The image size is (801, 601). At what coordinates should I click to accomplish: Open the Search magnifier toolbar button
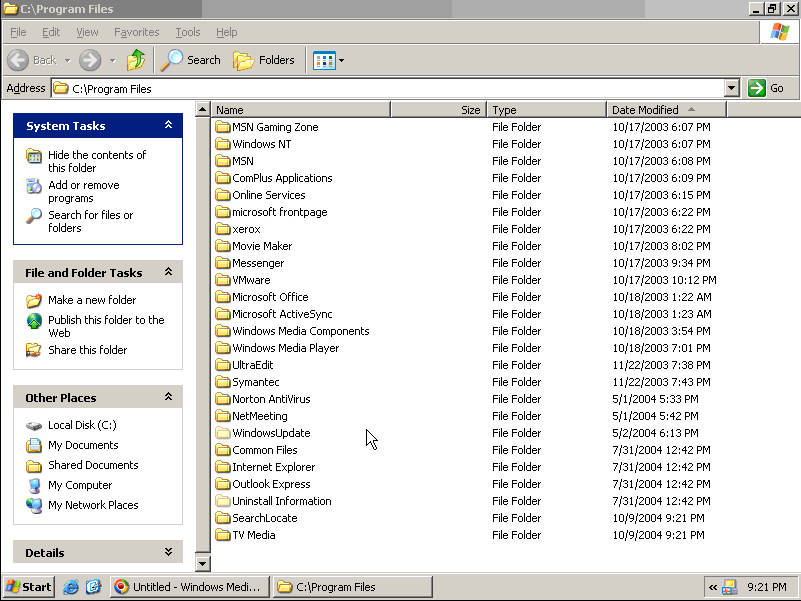click(x=191, y=60)
